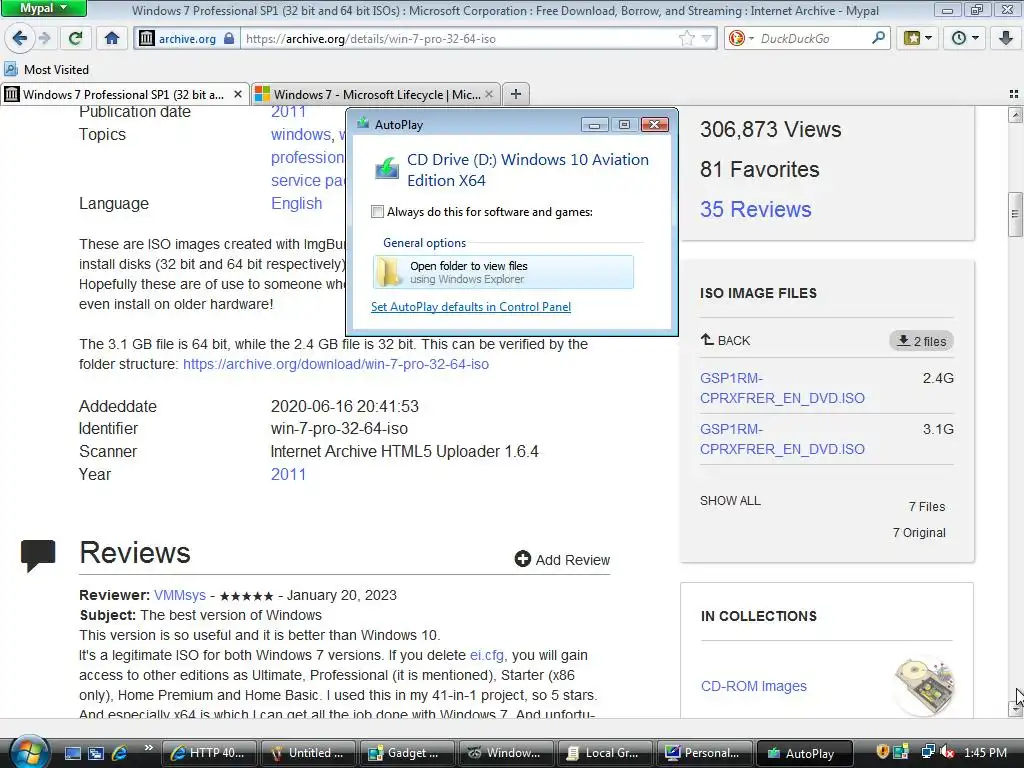Click the muted volume tray icon
This screenshot has height=768, width=1024.
pyautogui.click(x=948, y=752)
